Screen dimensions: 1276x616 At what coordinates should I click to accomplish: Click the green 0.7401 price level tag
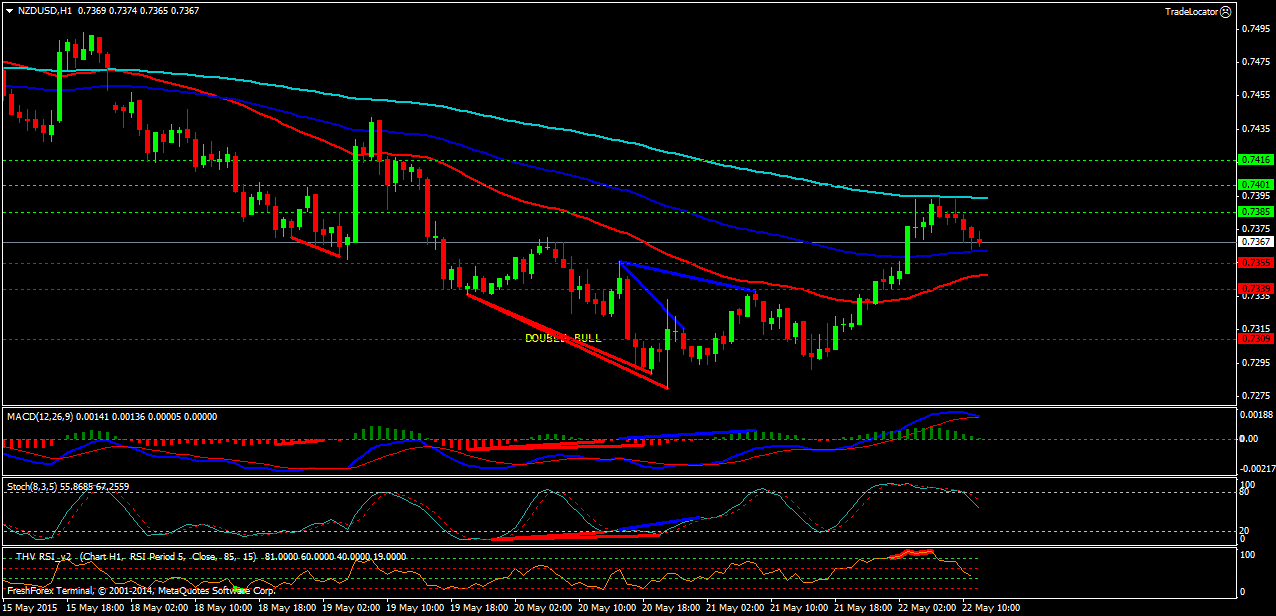click(x=1255, y=185)
